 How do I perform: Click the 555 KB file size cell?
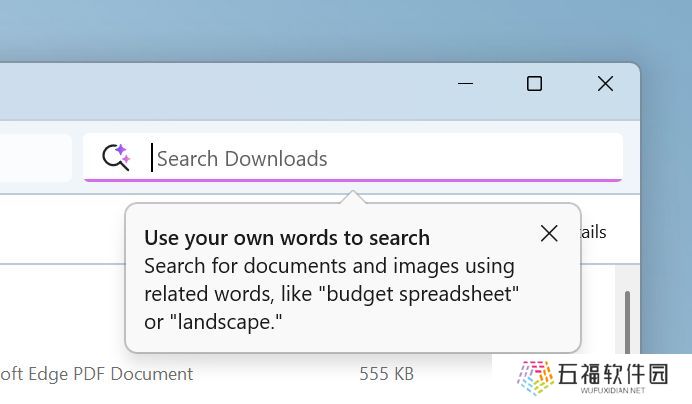(386, 374)
